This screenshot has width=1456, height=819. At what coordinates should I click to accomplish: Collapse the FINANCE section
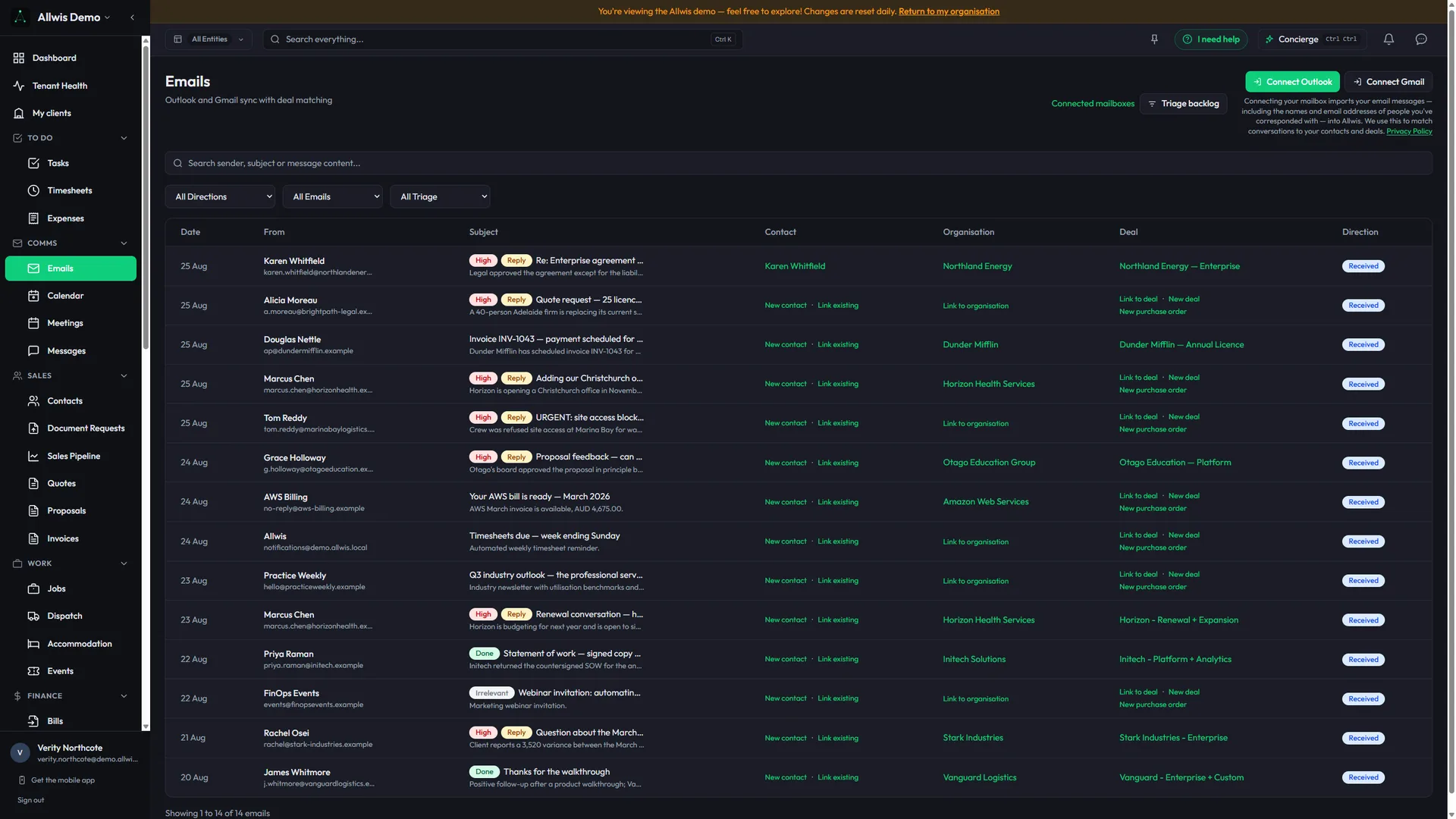click(x=124, y=696)
